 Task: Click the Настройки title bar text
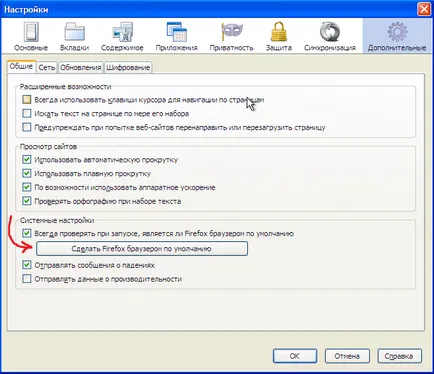(x=26, y=10)
